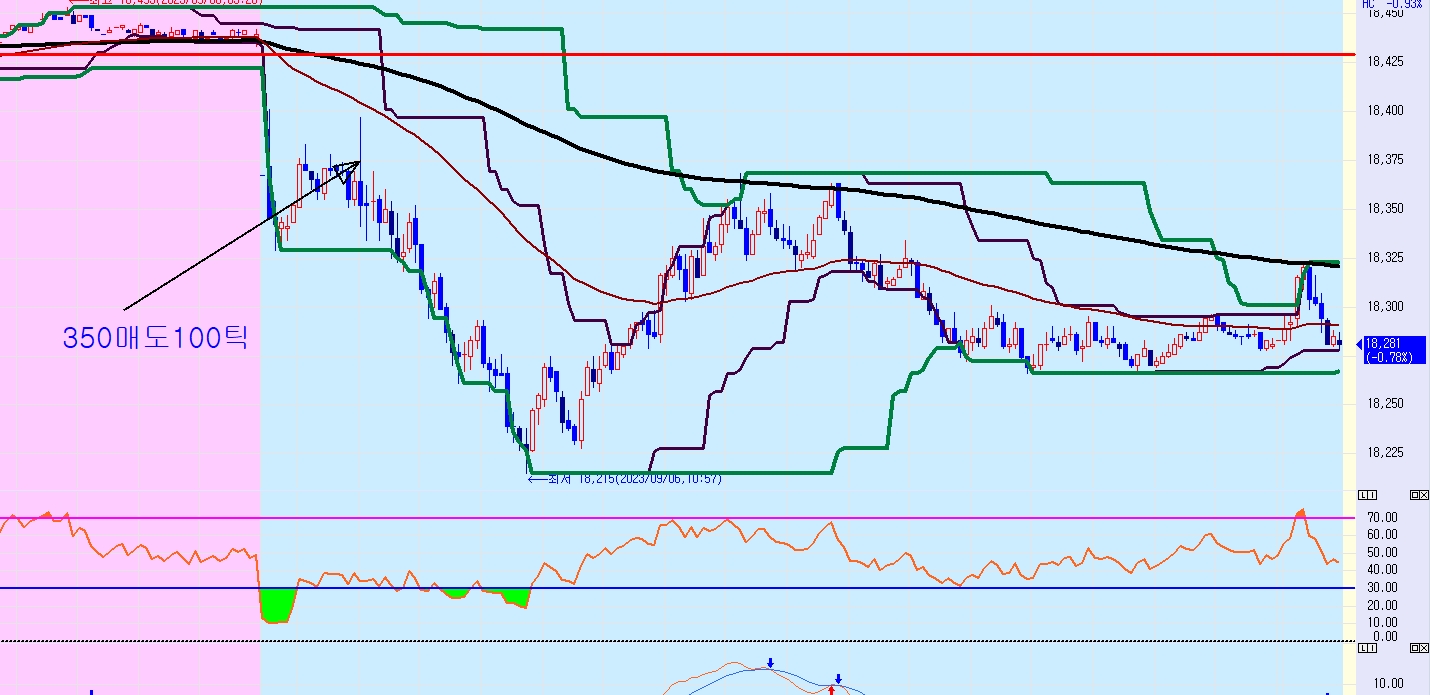Click the 18,375 price axis label
Image resolution: width=1430 pixels, height=695 pixels.
1386,160
